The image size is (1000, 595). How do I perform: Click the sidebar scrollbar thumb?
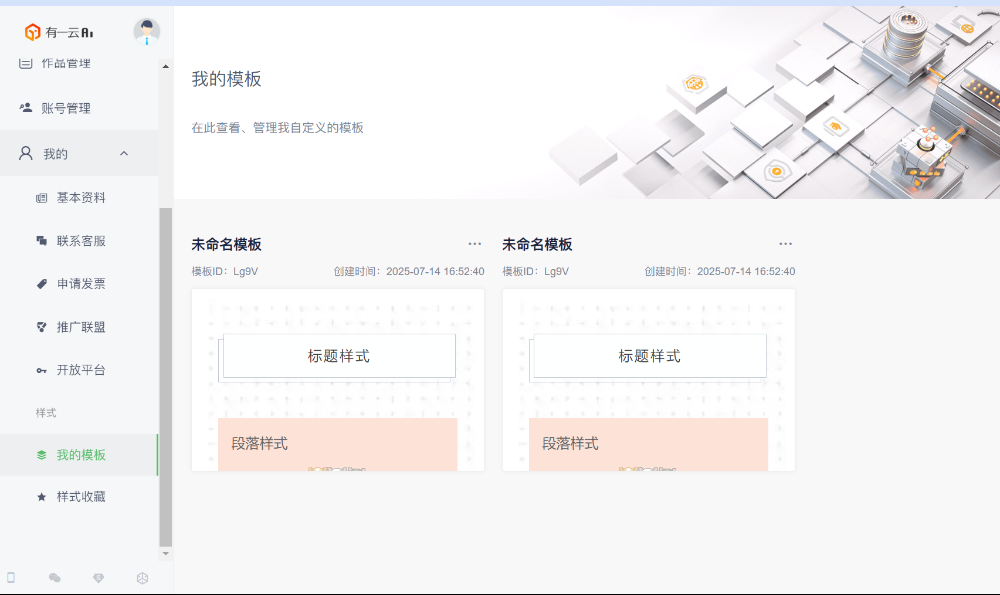[166, 377]
